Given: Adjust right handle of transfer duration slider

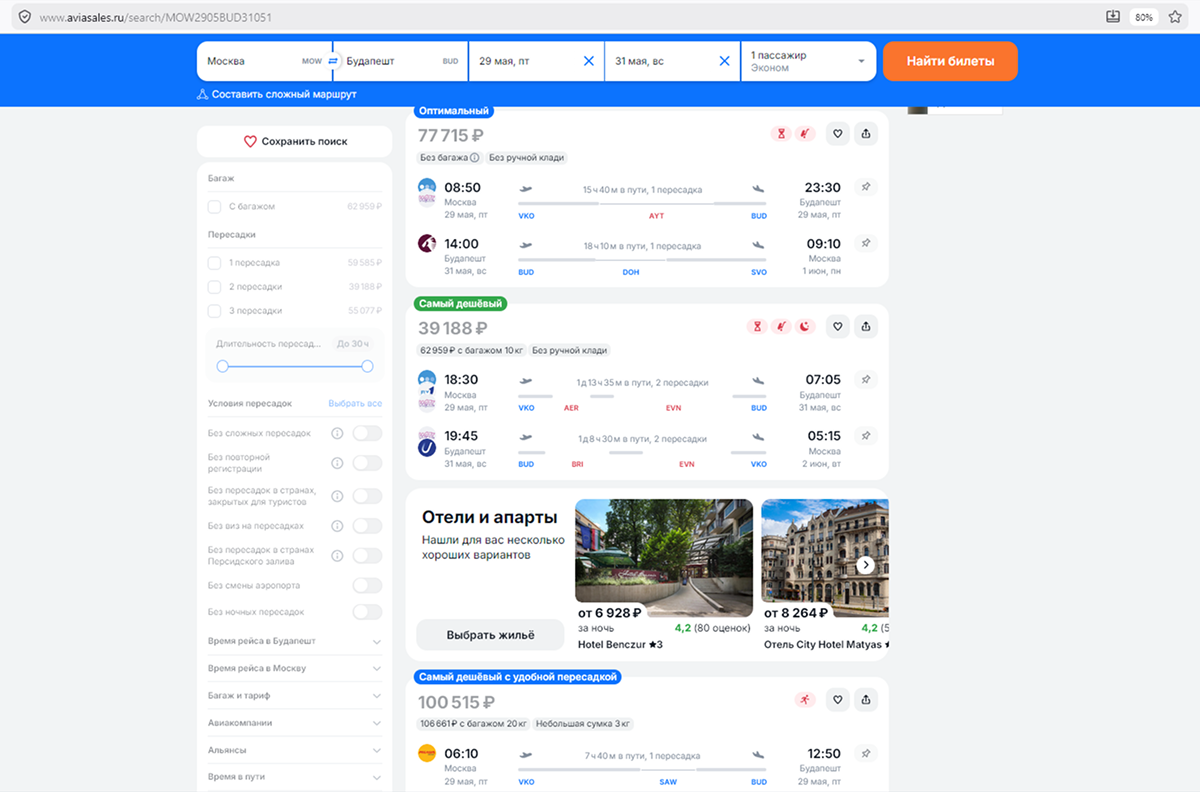Looking at the screenshot, I should coord(367,367).
